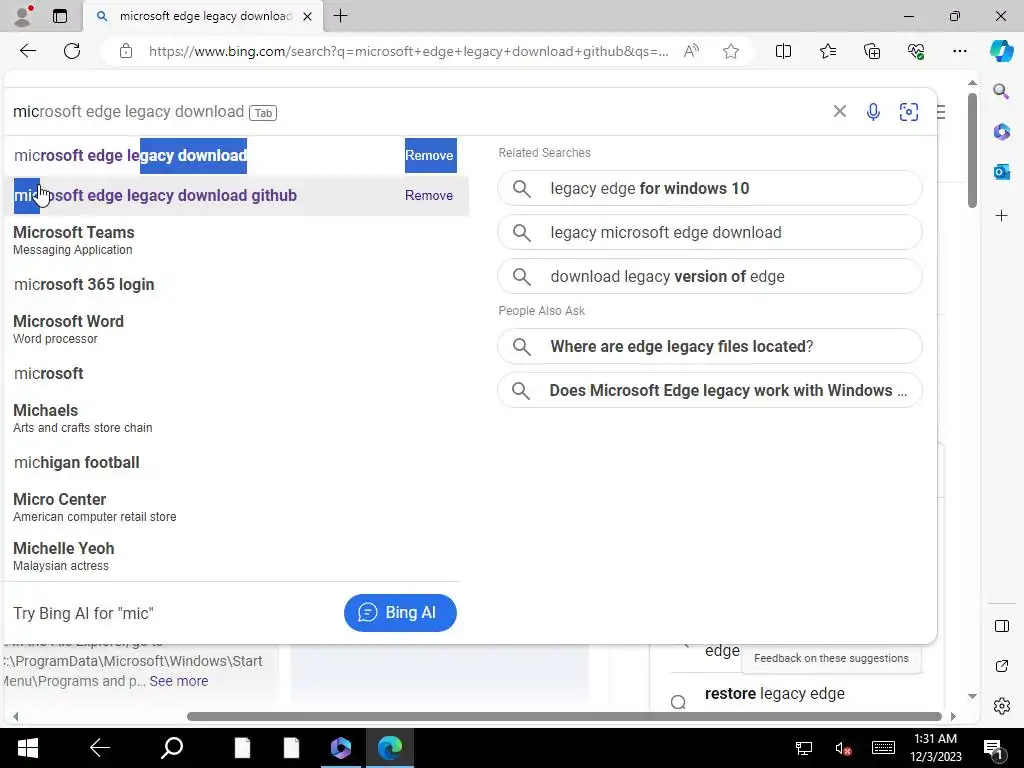This screenshot has width=1024, height=768.
Task: Remove 'microsoft edge legacy download' history entry
Action: (x=429, y=155)
